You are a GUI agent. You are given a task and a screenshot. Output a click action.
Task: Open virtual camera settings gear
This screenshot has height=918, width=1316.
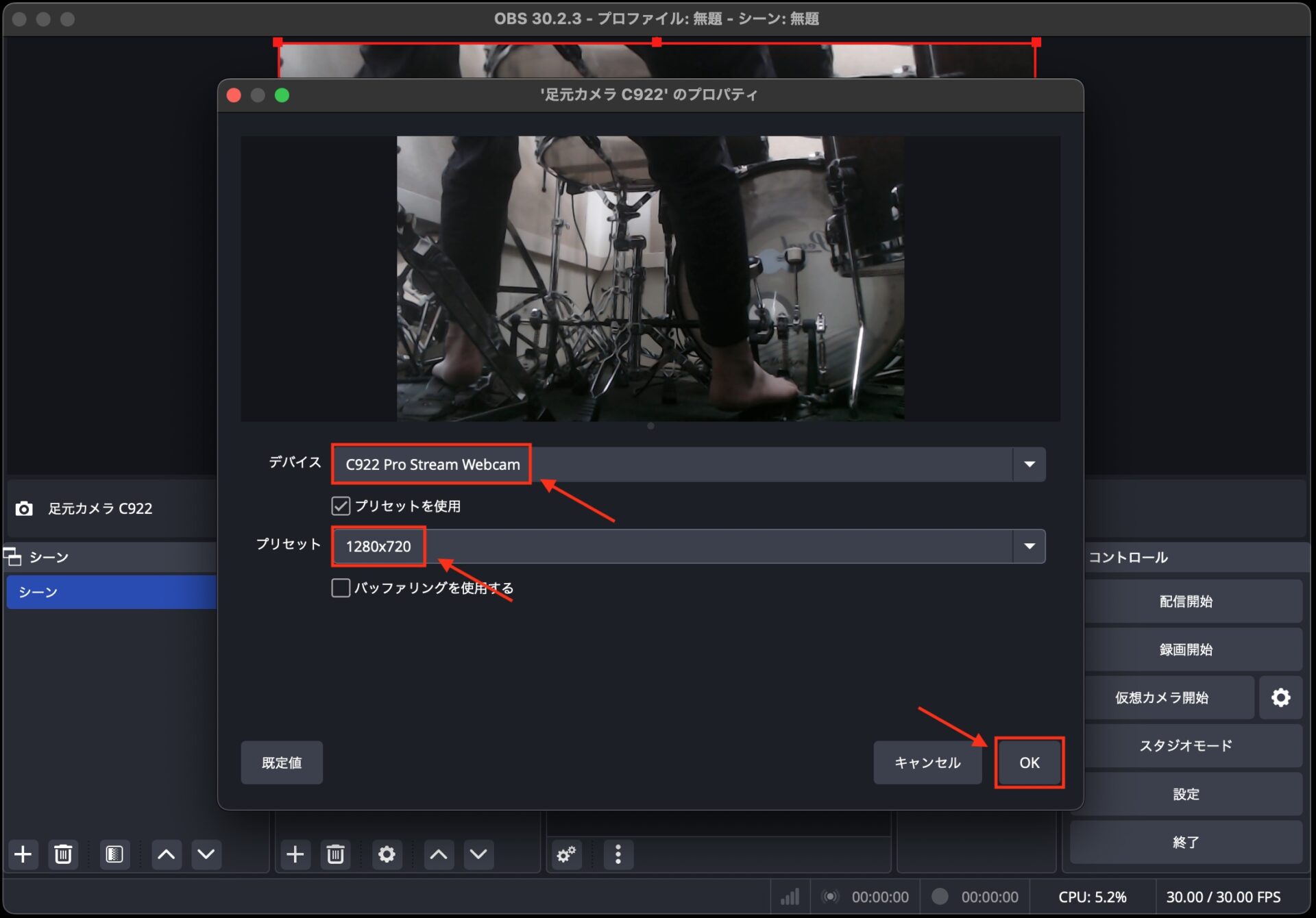point(1280,697)
